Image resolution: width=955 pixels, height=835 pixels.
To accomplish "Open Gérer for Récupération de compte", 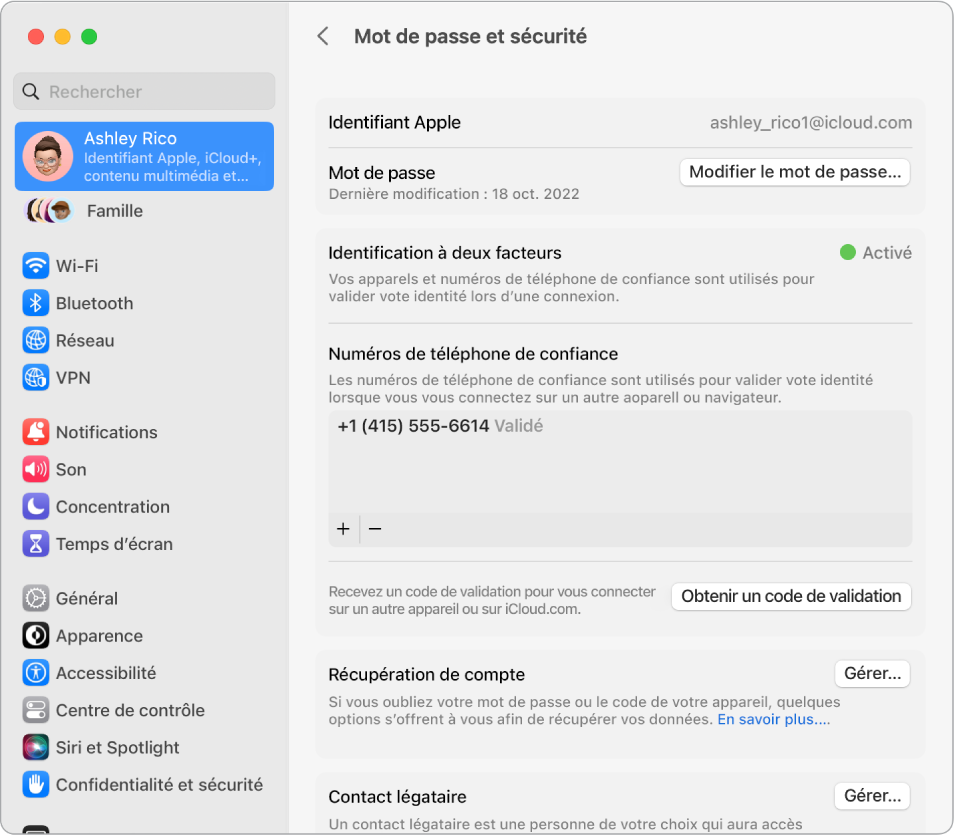I will [x=871, y=673].
